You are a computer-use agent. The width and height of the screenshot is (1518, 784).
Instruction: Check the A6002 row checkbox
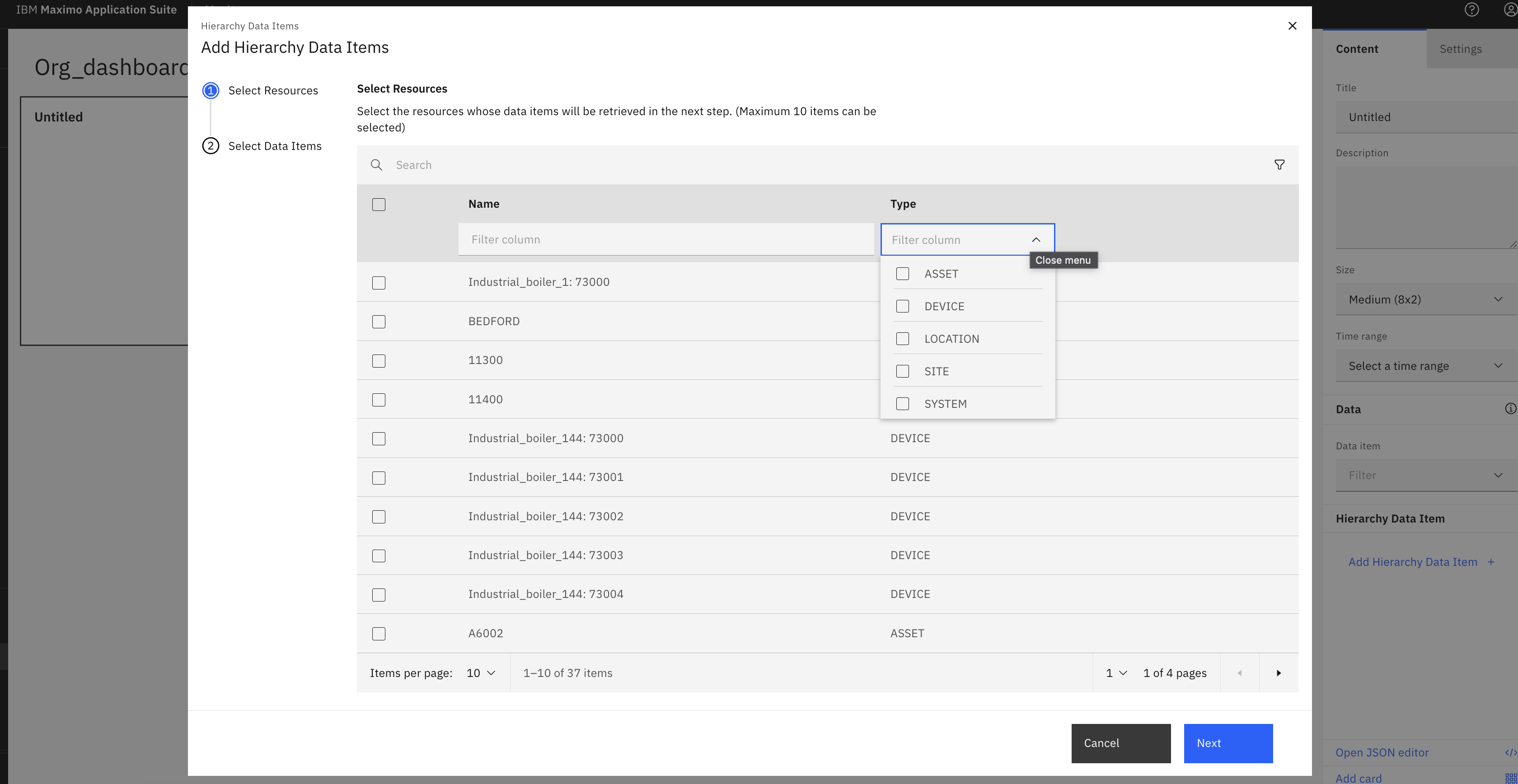click(379, 634)
